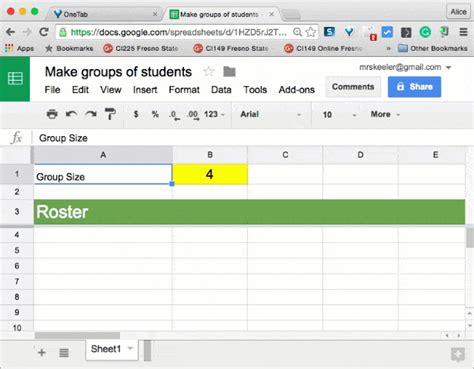Expand the More toolbar options
Screen dimensions: 474x369
(385, 114)
